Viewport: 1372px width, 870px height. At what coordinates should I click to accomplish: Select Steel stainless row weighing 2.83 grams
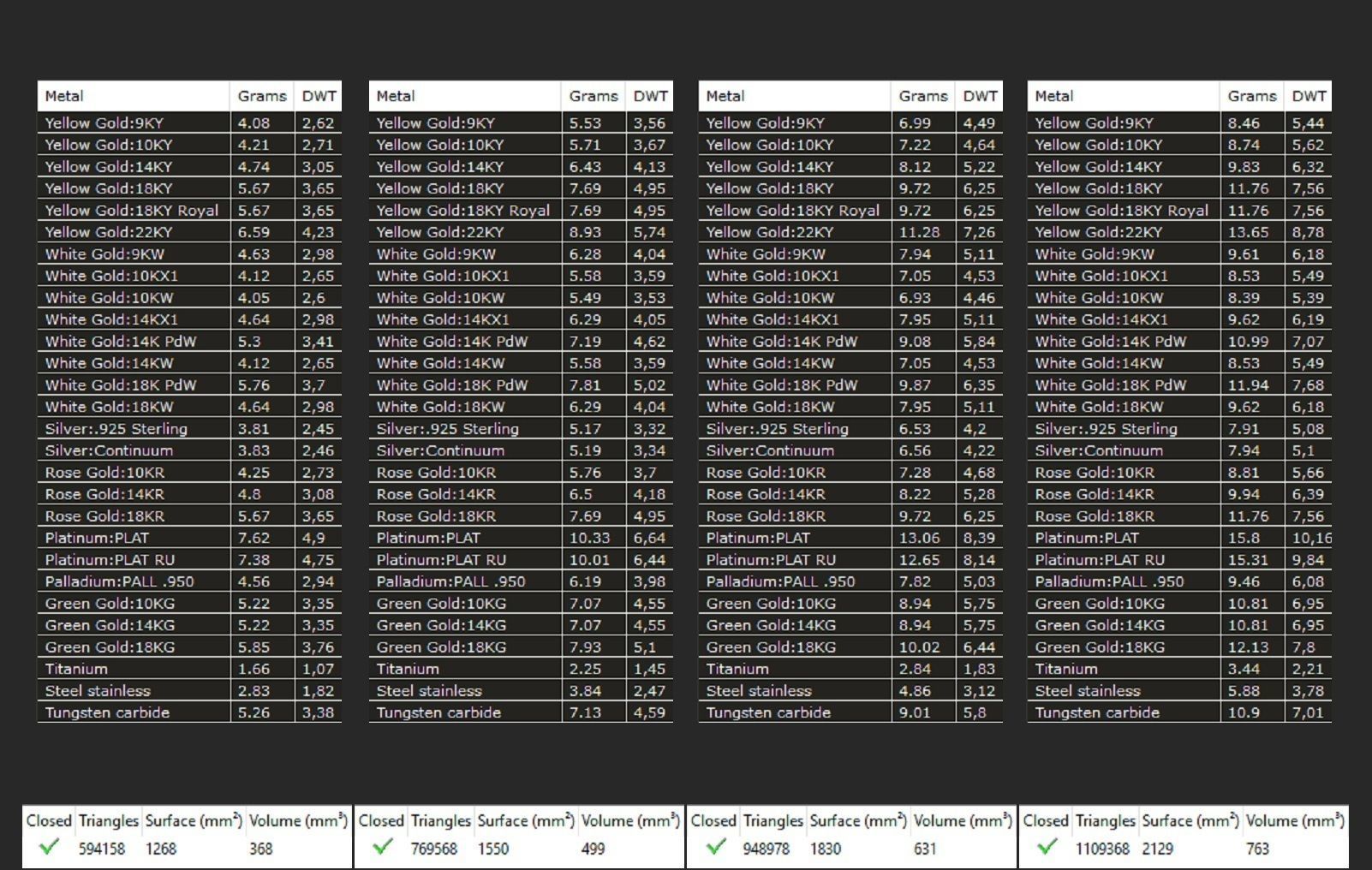pos(189,690)
